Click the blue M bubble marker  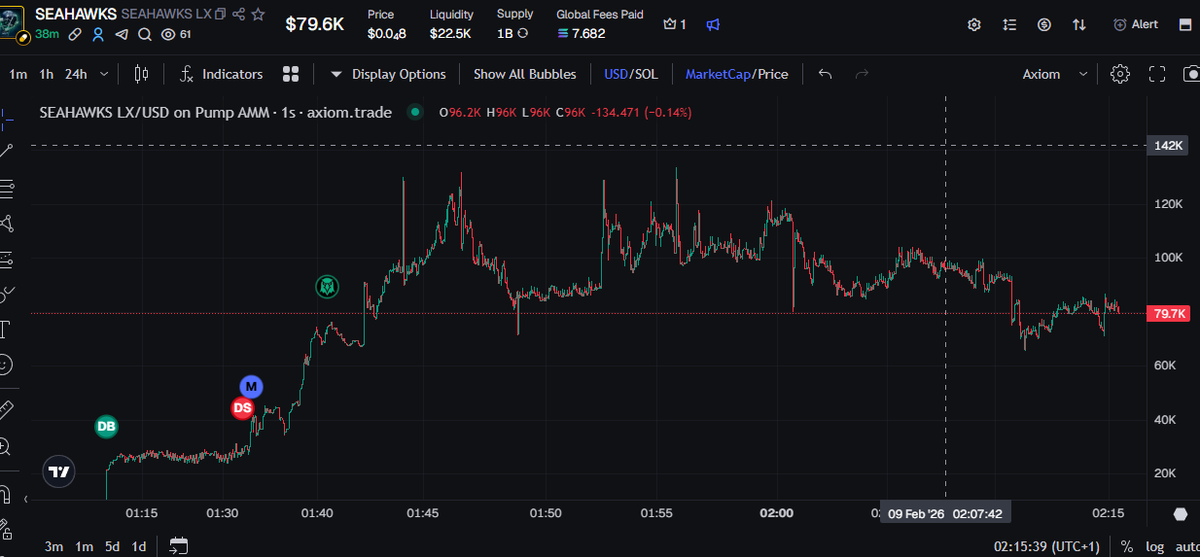251,387
